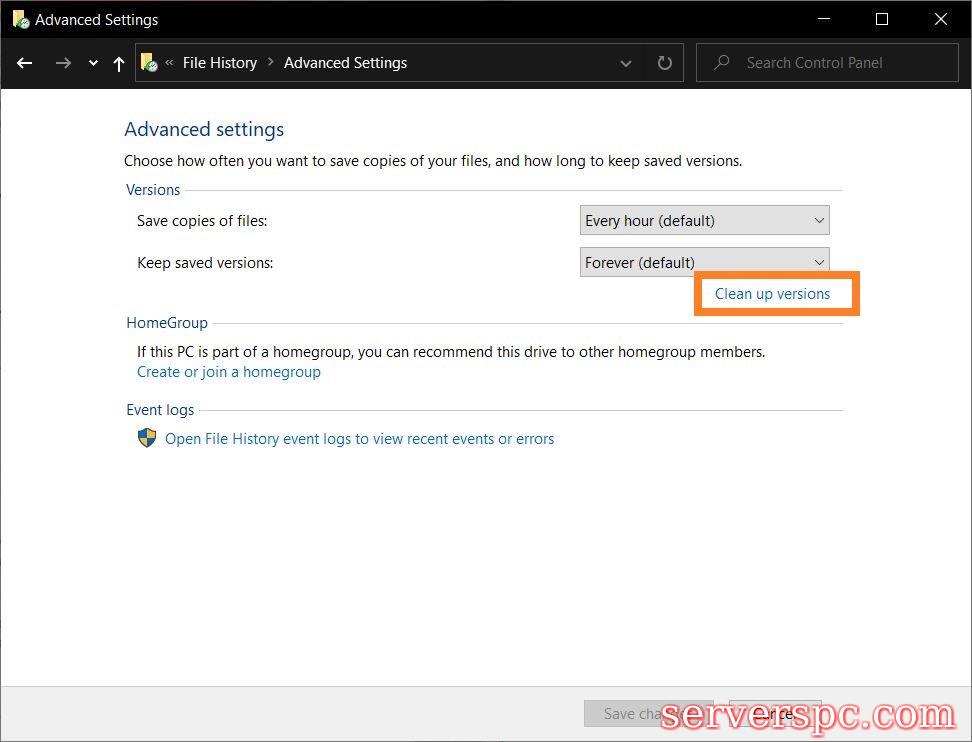This screenshot has width=972, height=742.
Task: Open the recent locations dropdown chevron
Action: (93, 63)
